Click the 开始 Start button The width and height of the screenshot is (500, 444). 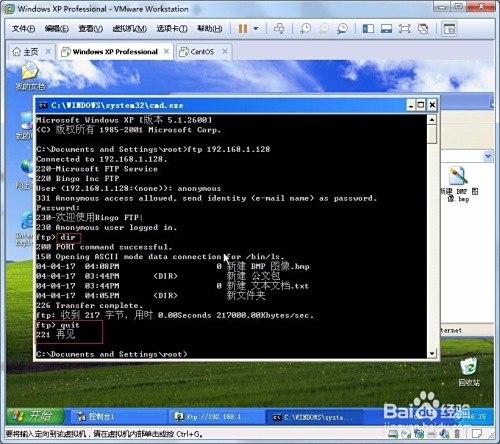(35, 416)
